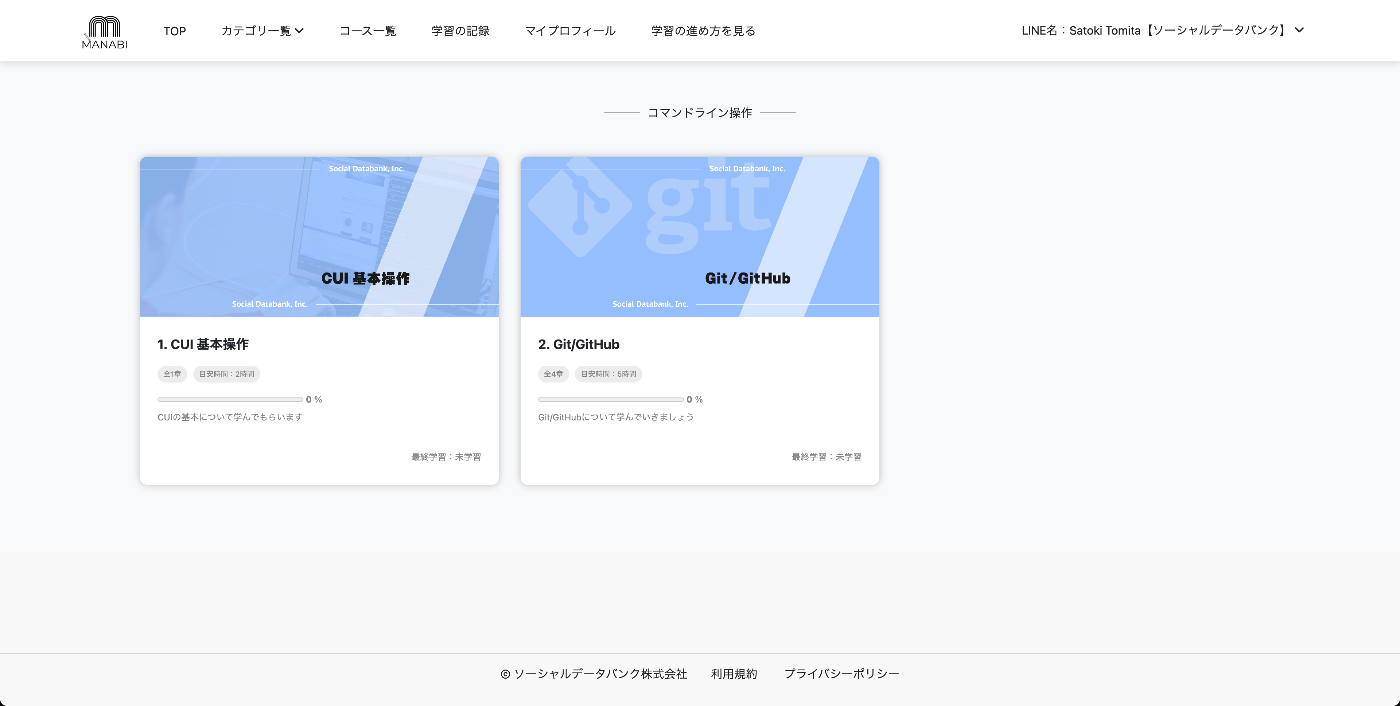
Task: Click the 0 % label on Git/GitHub card
Action: click(695, 399)
